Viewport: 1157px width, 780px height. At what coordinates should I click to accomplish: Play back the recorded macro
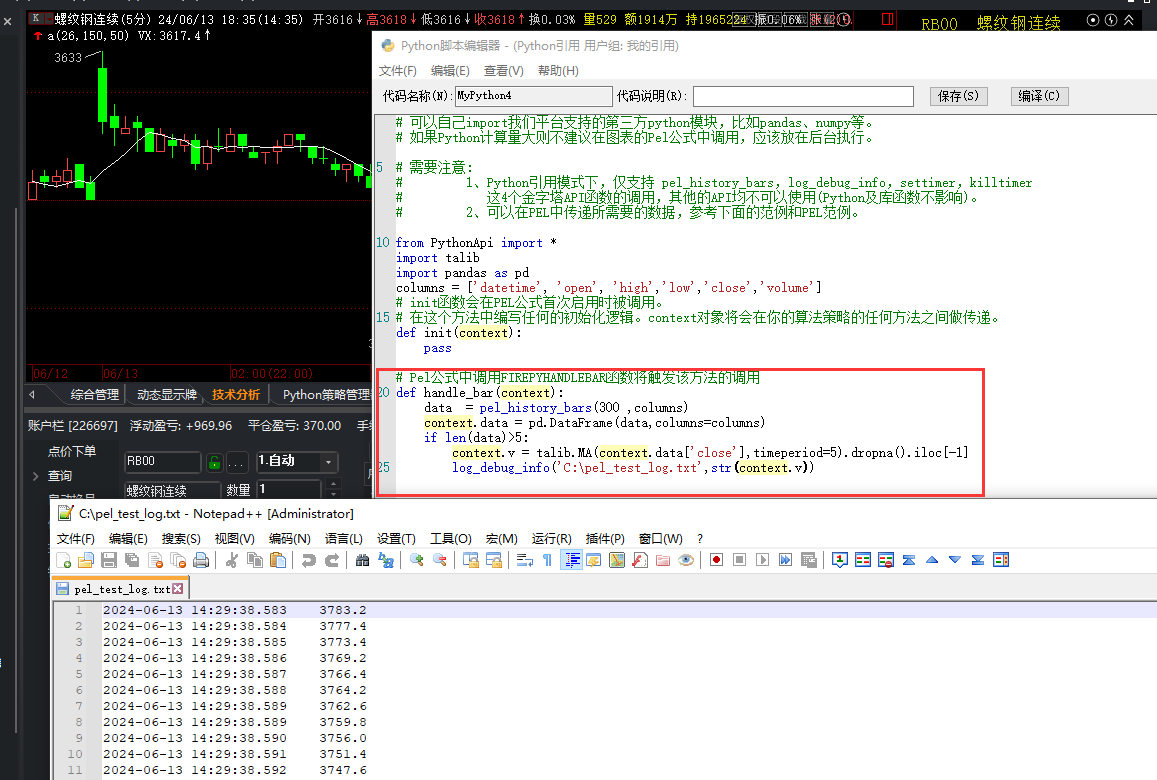(x=762, y=560)
